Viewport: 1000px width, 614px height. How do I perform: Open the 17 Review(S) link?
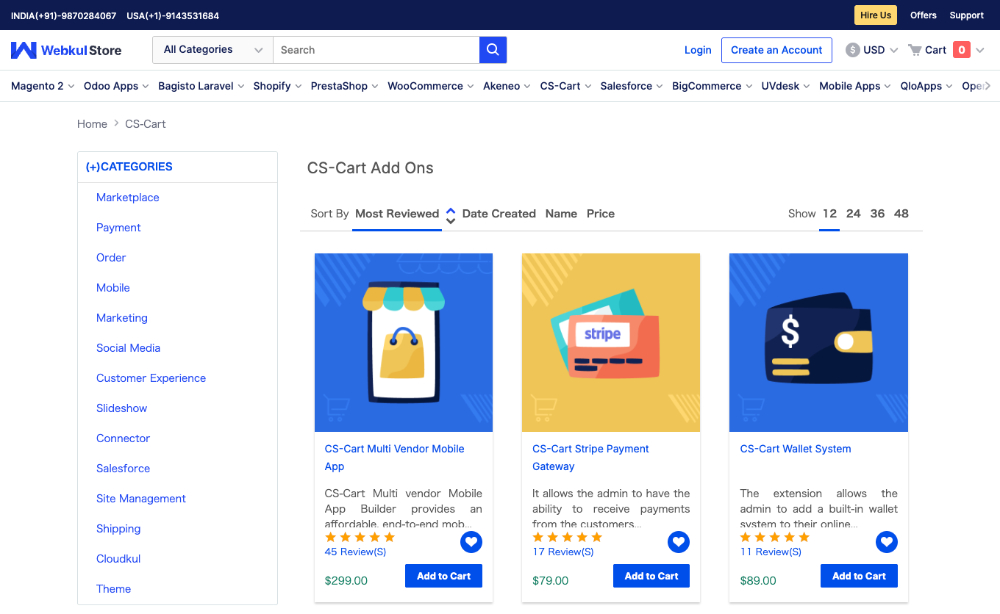click(x=563, y=552)
